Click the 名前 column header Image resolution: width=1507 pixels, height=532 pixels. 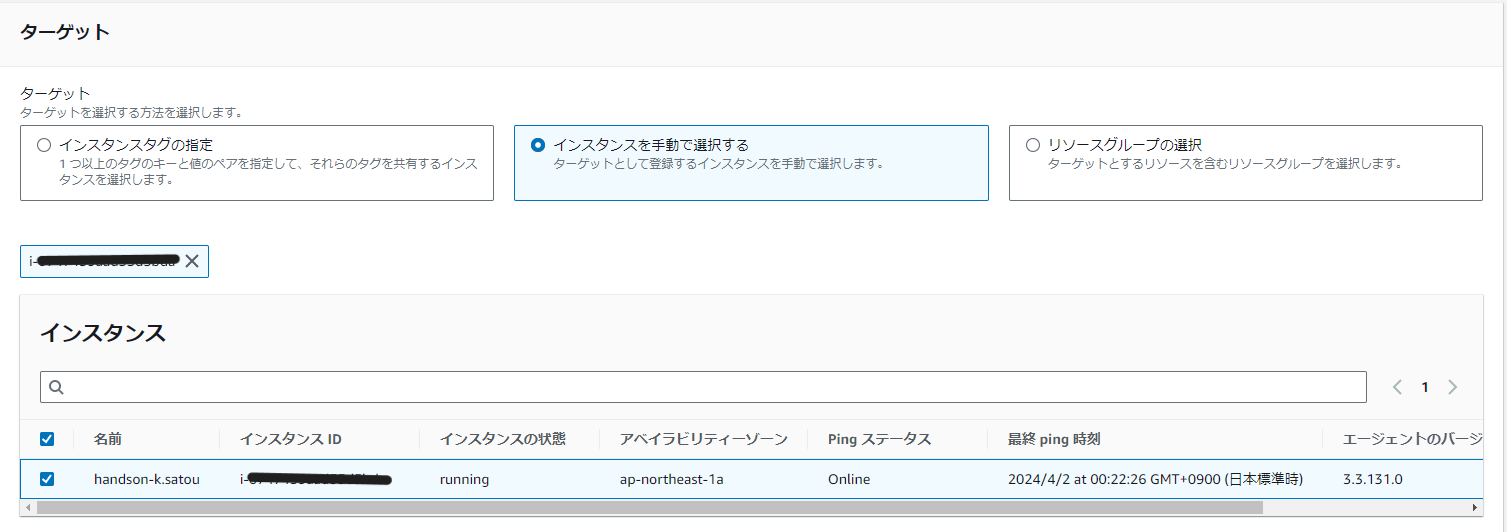pyautogui.click(x=108, y=439)
